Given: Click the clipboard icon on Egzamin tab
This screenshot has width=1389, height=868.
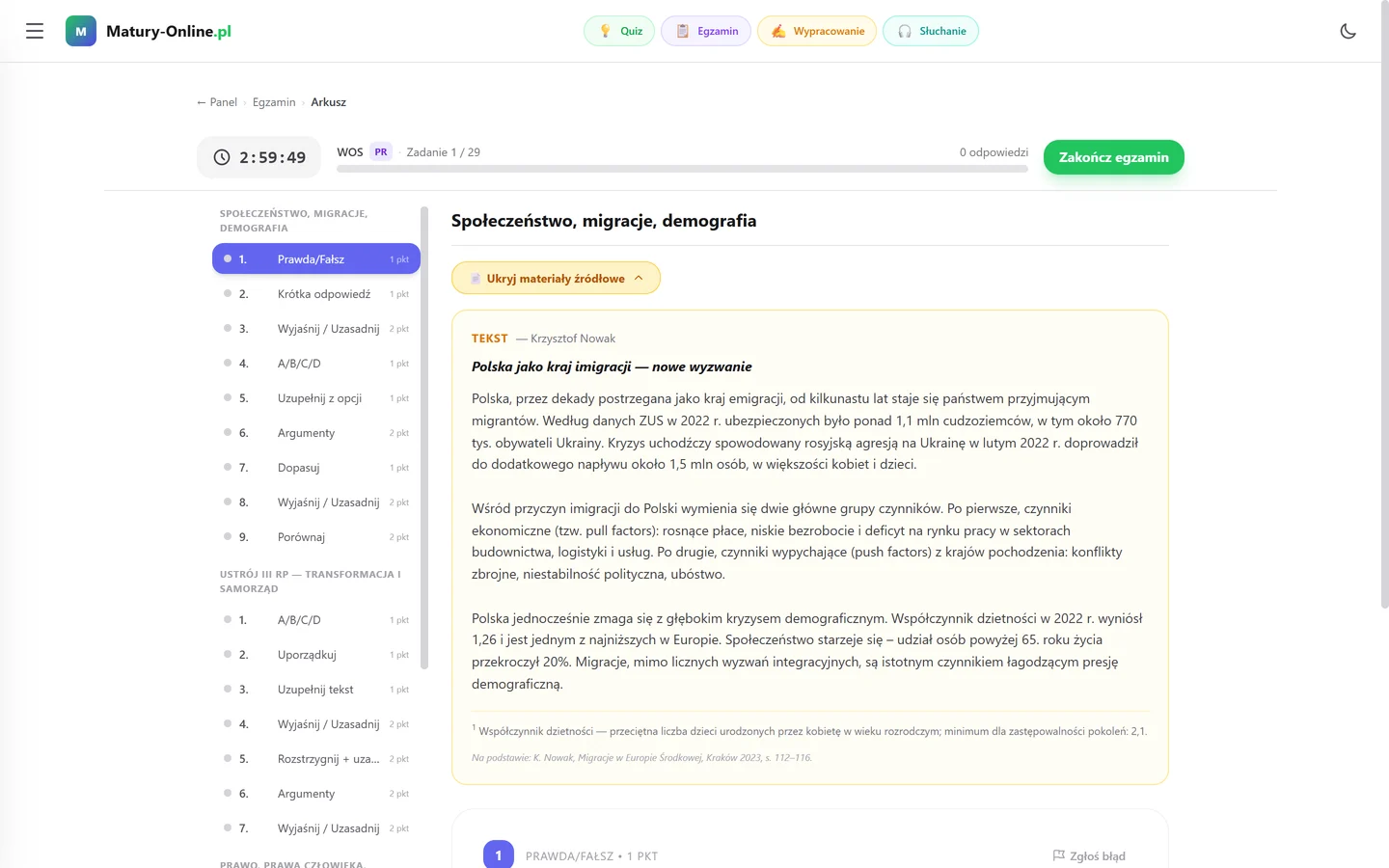Looking at the screenshot, I should (x=682, y=31).
